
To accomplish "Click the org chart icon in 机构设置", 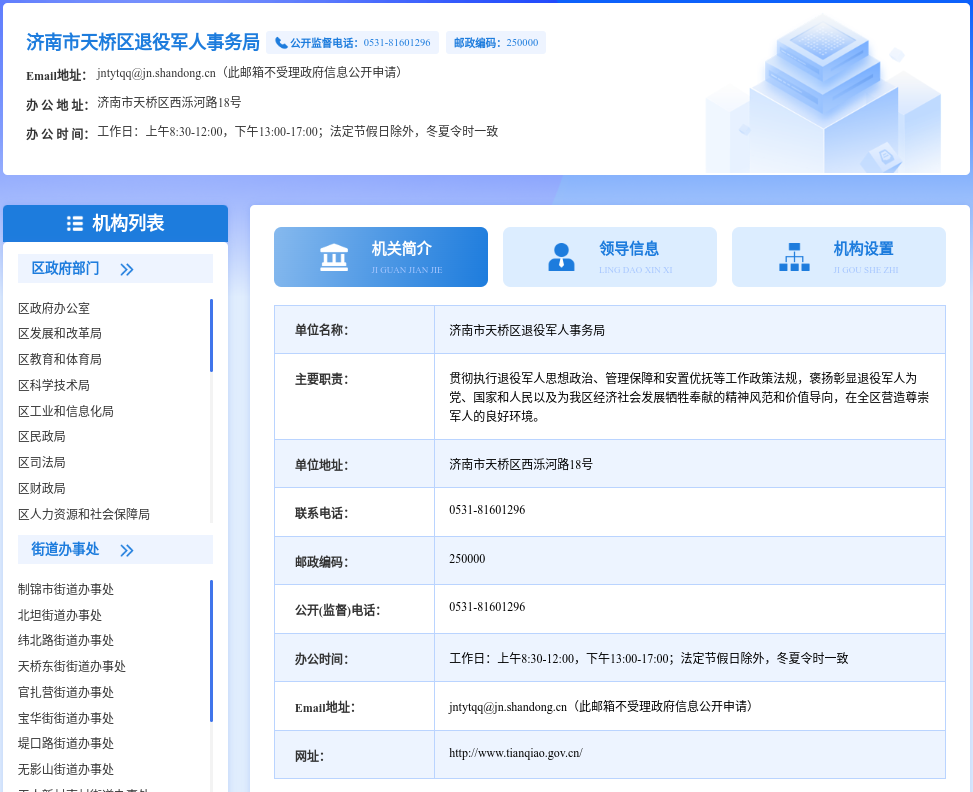I will coord(794,257).
